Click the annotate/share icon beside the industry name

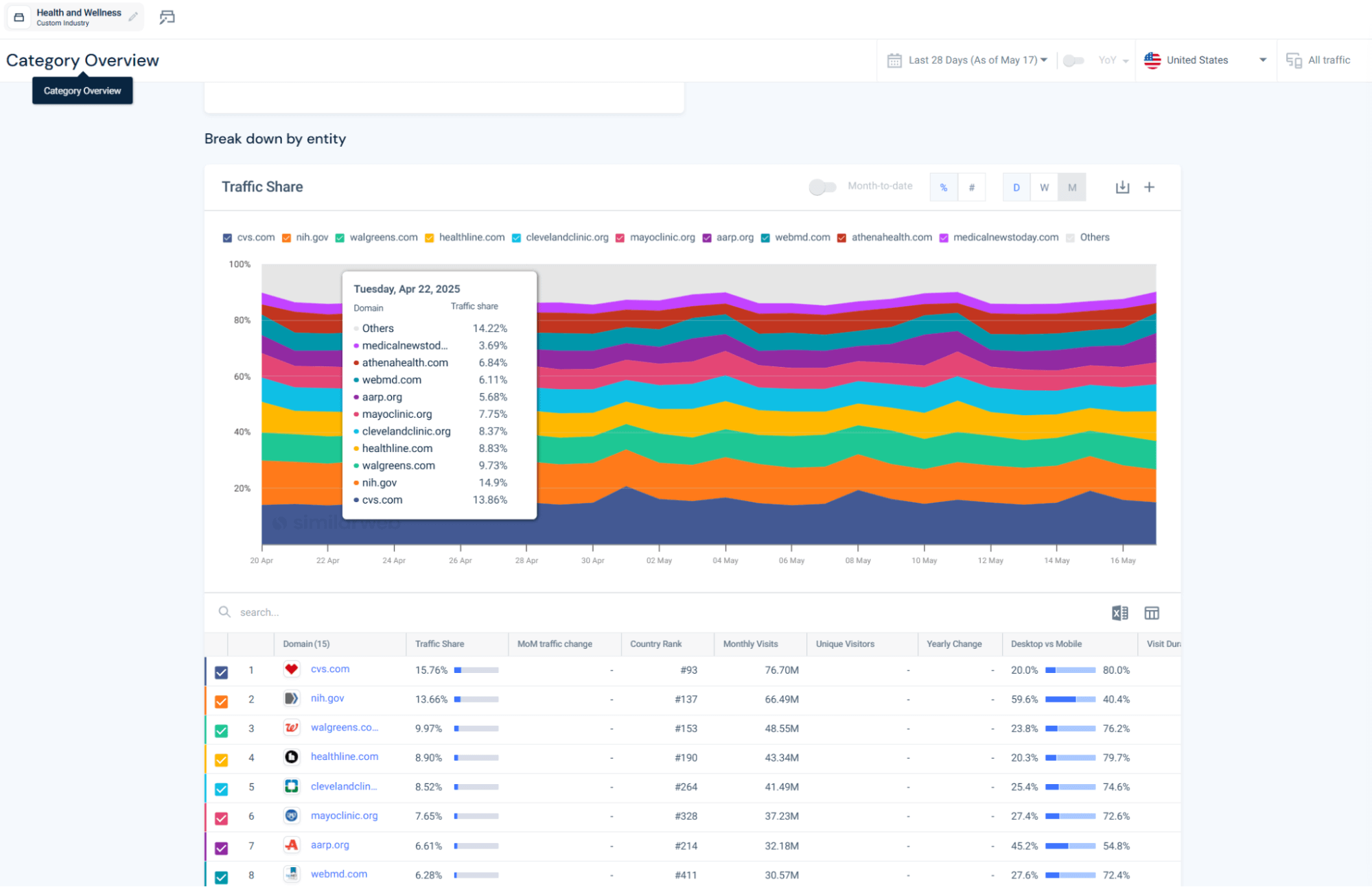pos(165,16)
